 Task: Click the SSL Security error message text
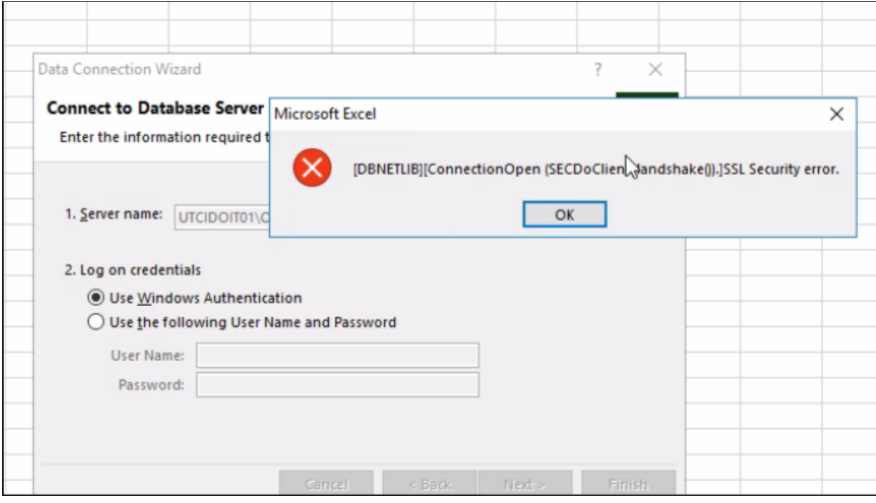click(596, 169)
